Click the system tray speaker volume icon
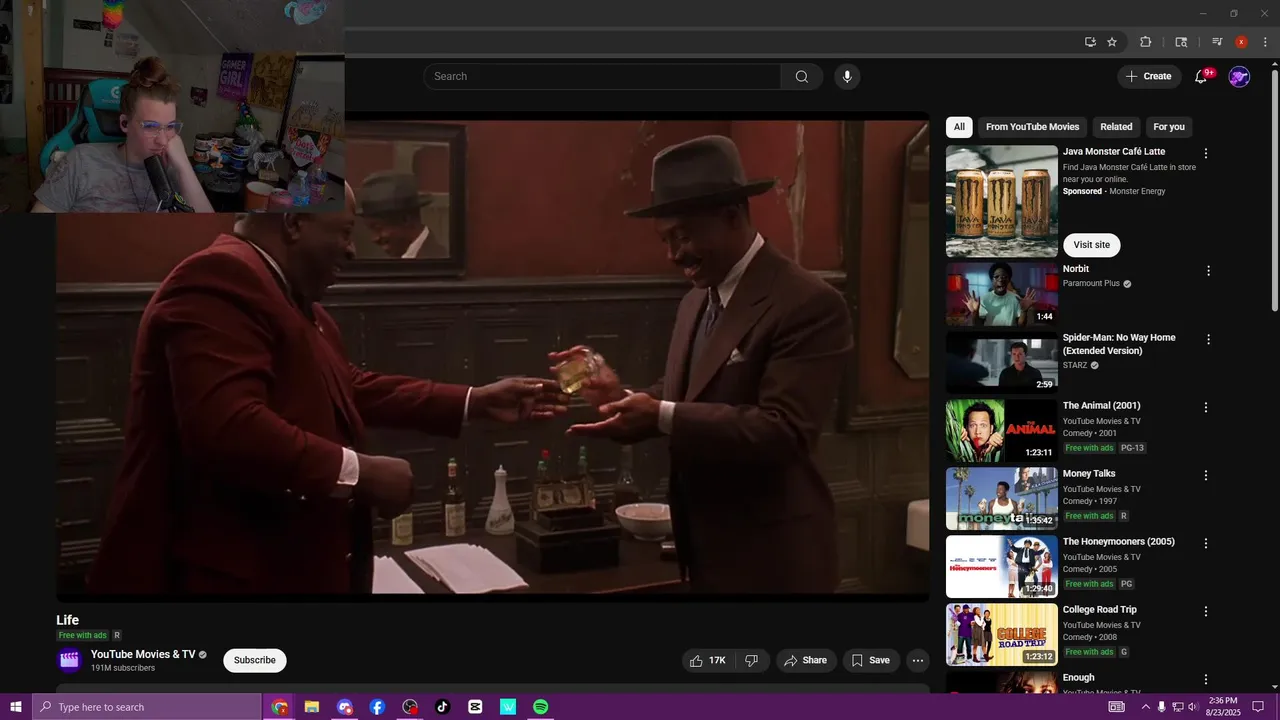This screenshot has width=1280, height=720. 1193,707
